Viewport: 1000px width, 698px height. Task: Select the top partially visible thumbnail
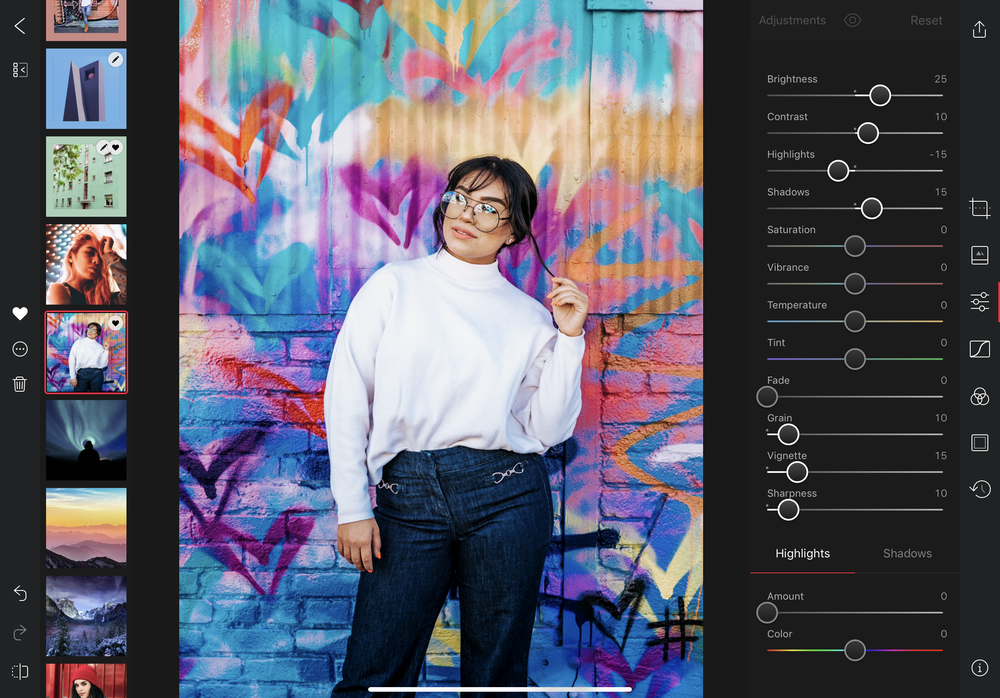(x=86, y=20)
